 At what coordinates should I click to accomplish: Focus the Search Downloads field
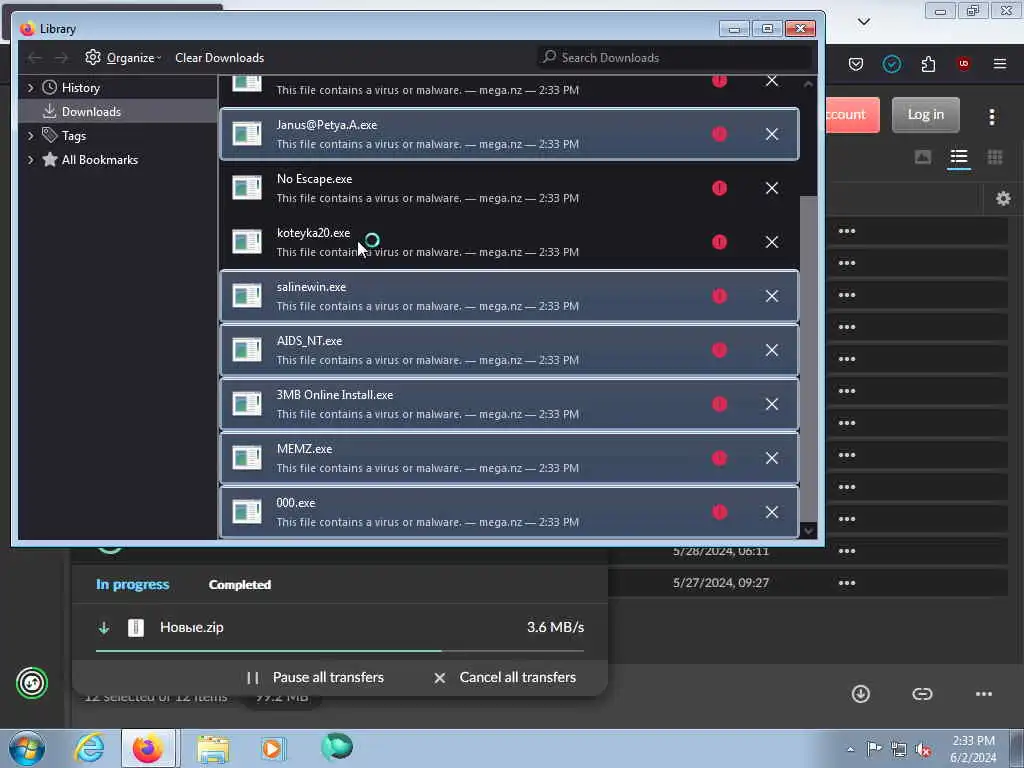675,57
